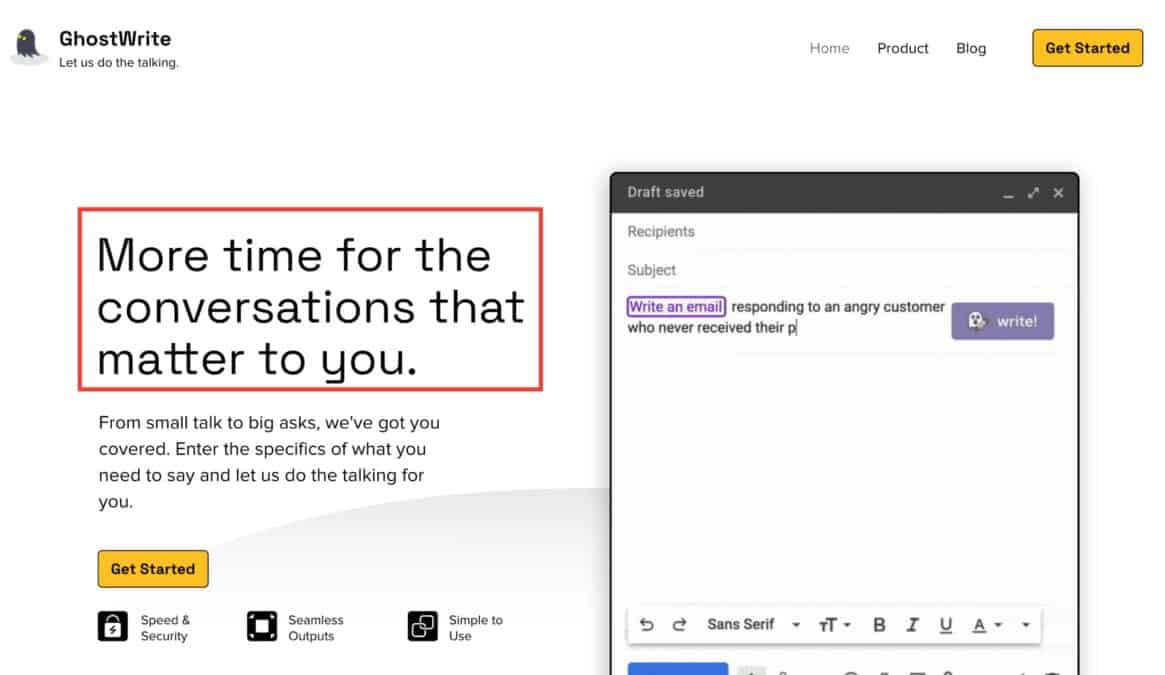The width and height of the screenshot is (1165, 675).
Task: Click the Simple to Use icon
Action: point(421,627)
